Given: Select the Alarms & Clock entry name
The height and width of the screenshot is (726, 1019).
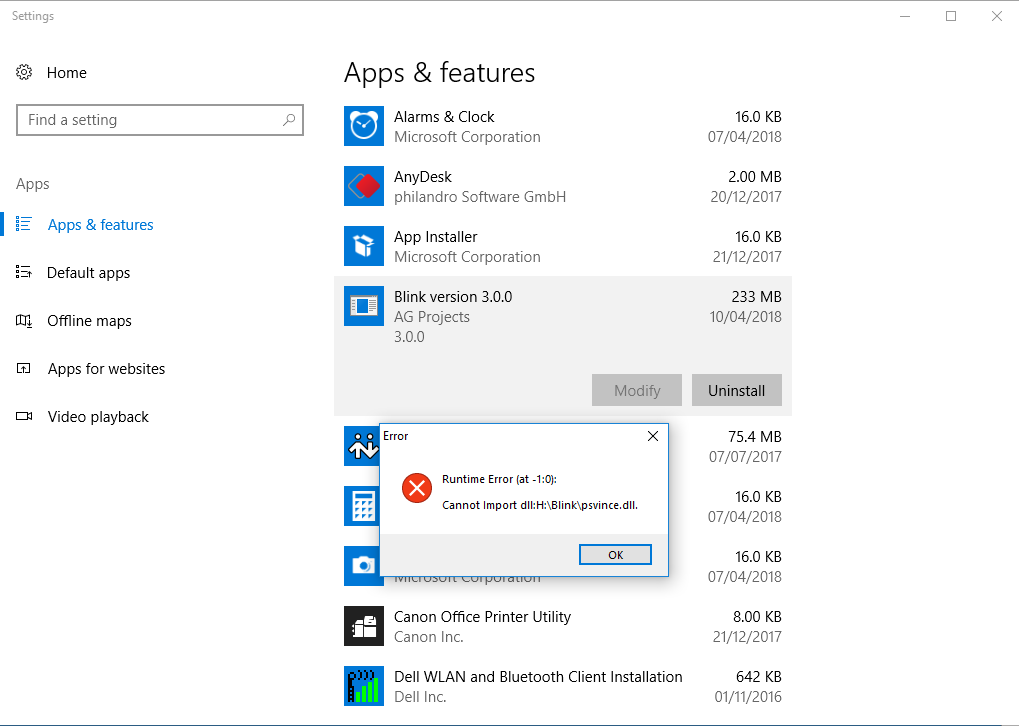Looking at the screenshot, I should pos(444,116).
